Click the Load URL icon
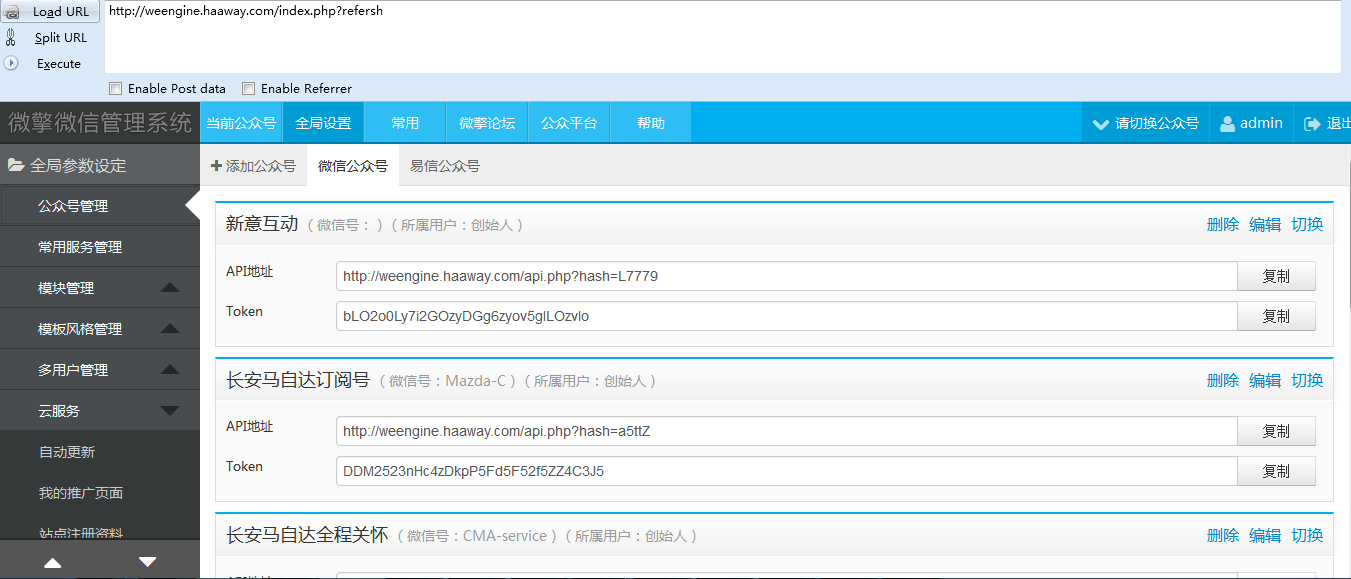This screenshot has width=1351, height=579. pyautogui.click(x=11, y=12)
